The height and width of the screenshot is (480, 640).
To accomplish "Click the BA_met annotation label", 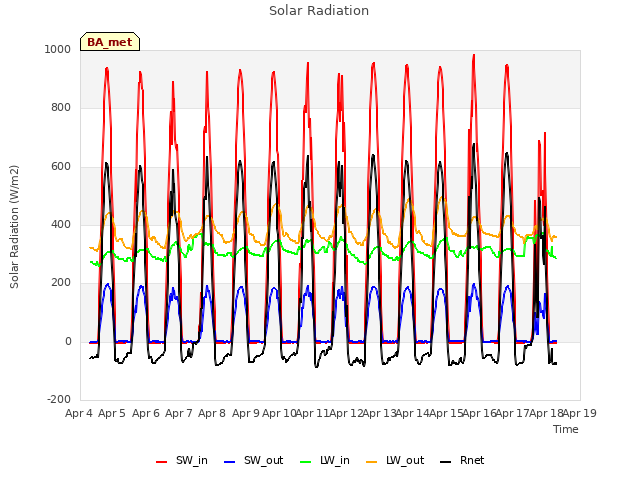I will coord(109,42).
